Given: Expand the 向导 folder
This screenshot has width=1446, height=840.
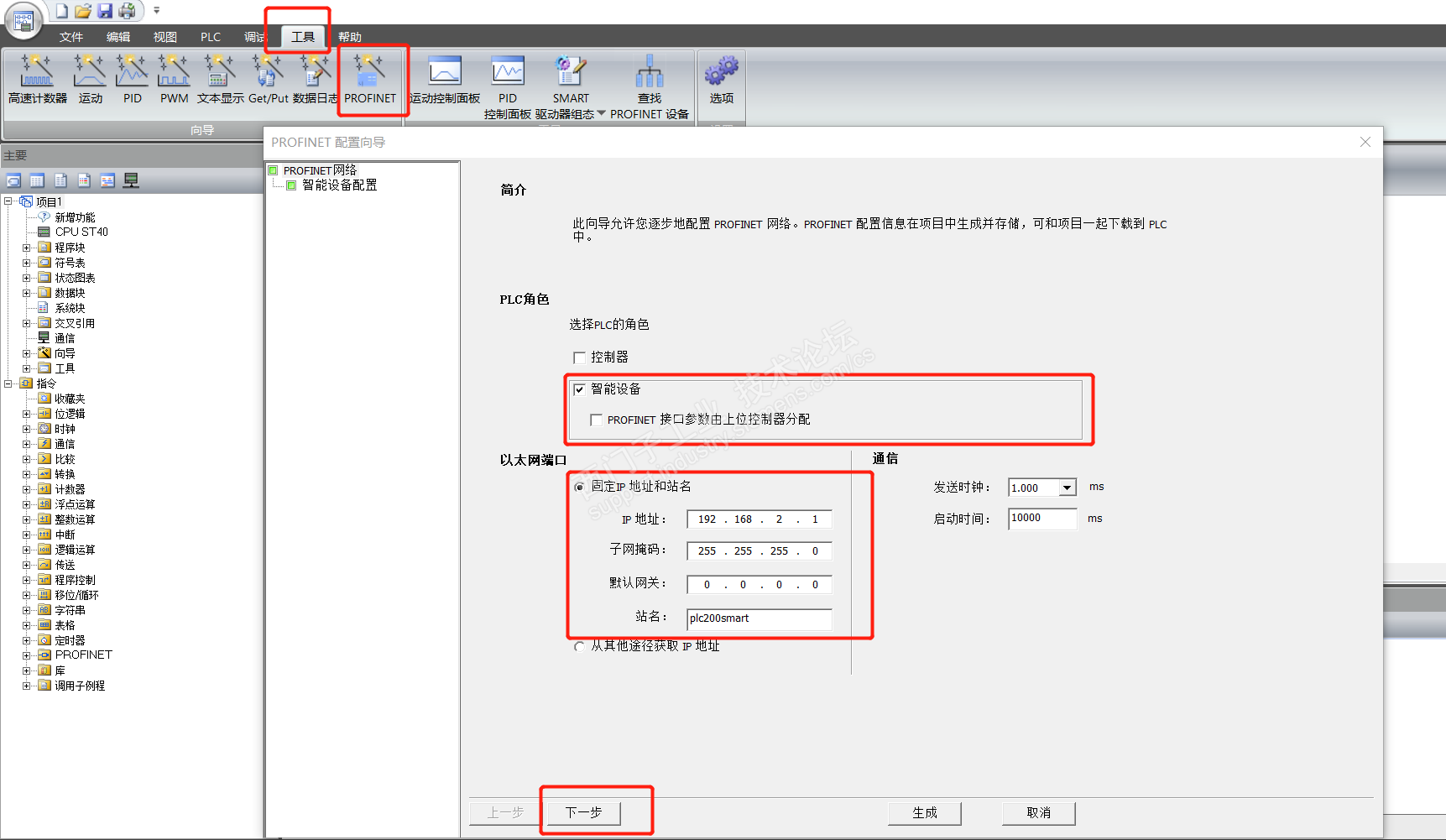Looking at the screenshot, I should pyautogui.click(x=27, y=353).
